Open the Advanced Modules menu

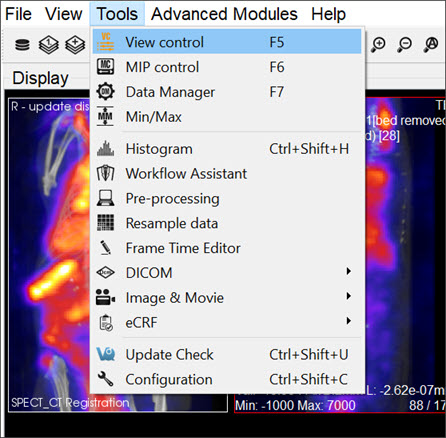(224, 14)
